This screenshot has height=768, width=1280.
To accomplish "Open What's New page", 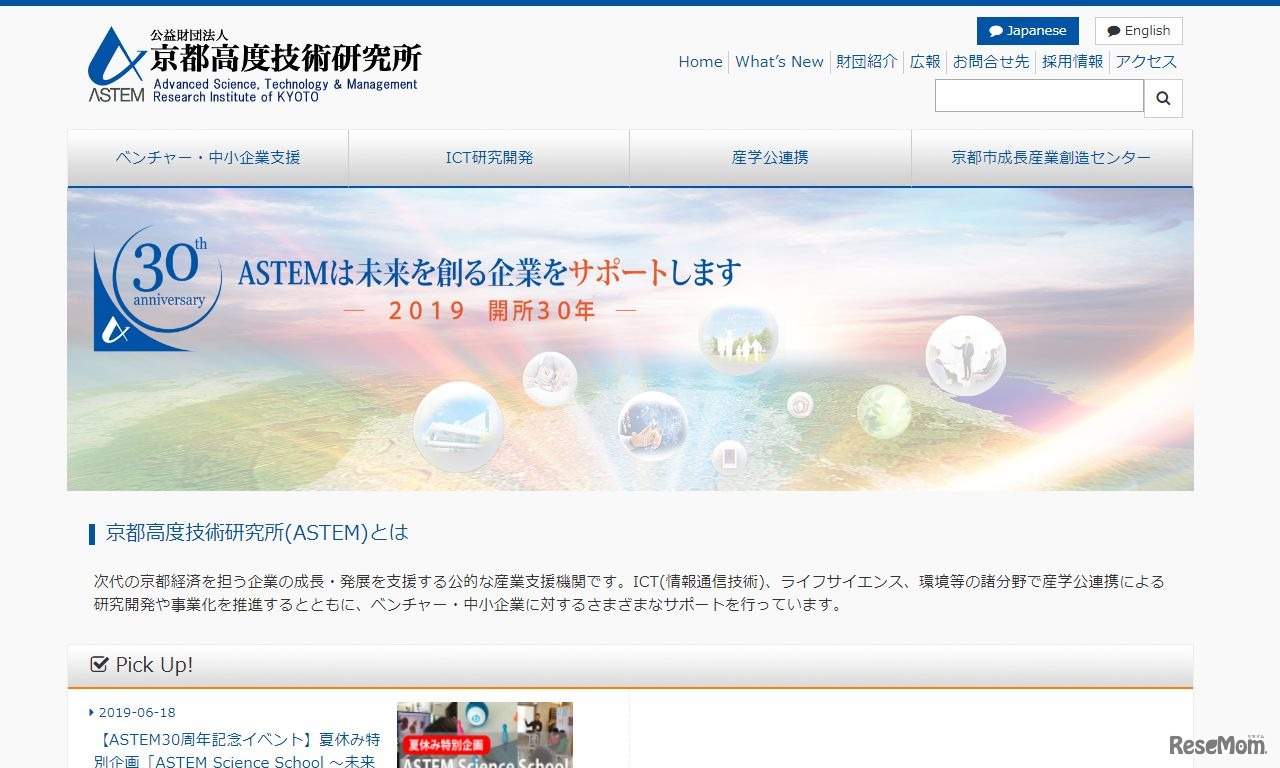I will point(779,62).
